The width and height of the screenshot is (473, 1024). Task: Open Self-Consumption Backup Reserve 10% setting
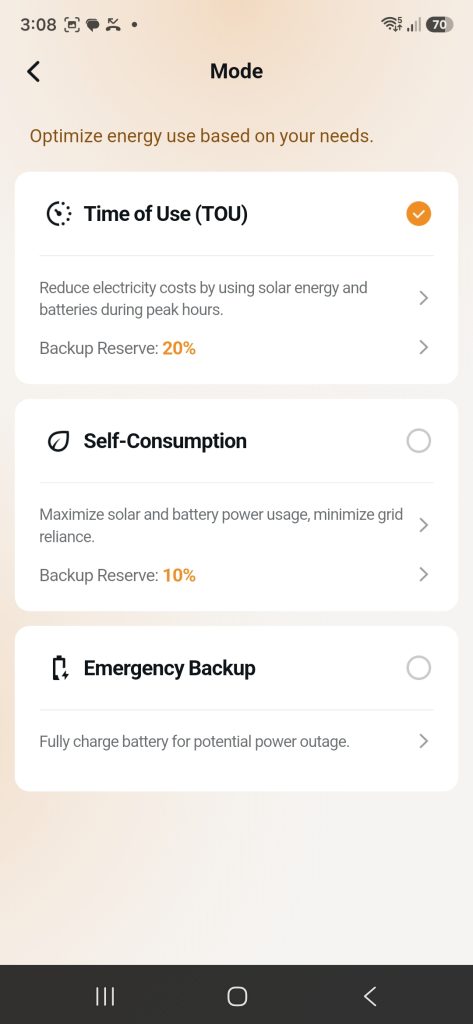[236, 575]
